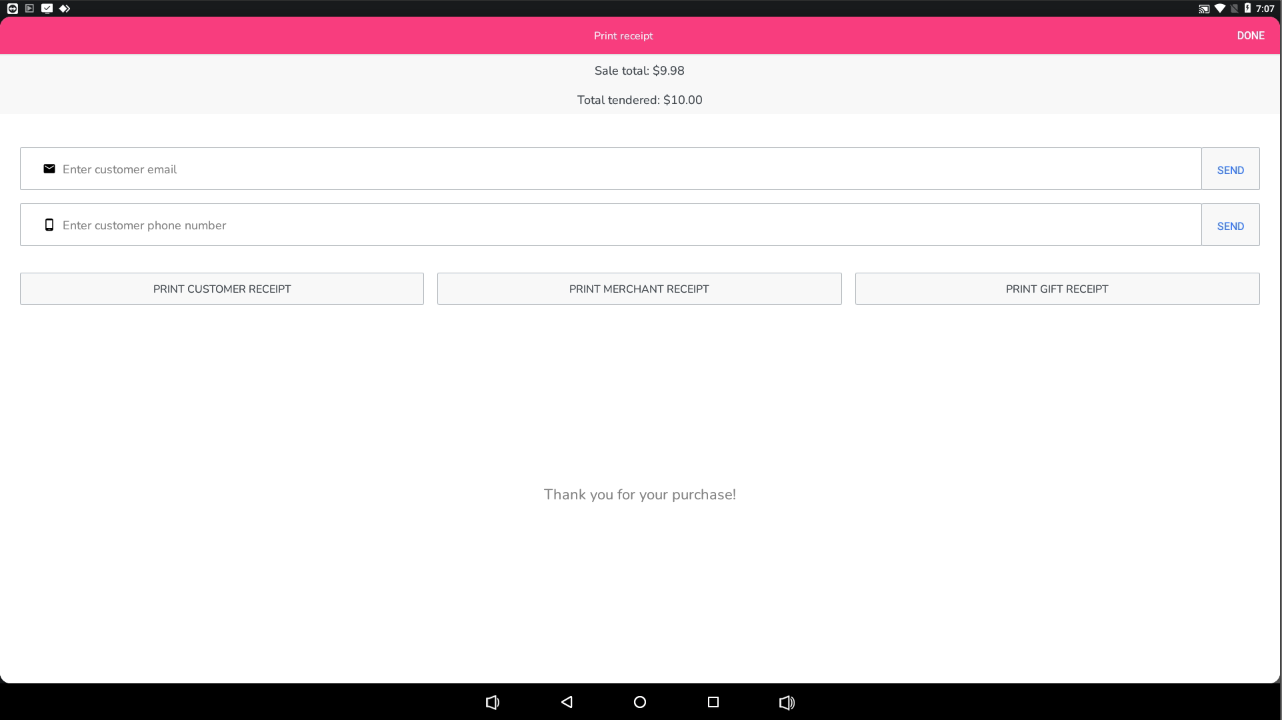Image resolution: width=1282 pixels, height=720 pixels.
Task: Open recent apps with the square button
Action: click(x=713, y=702)
